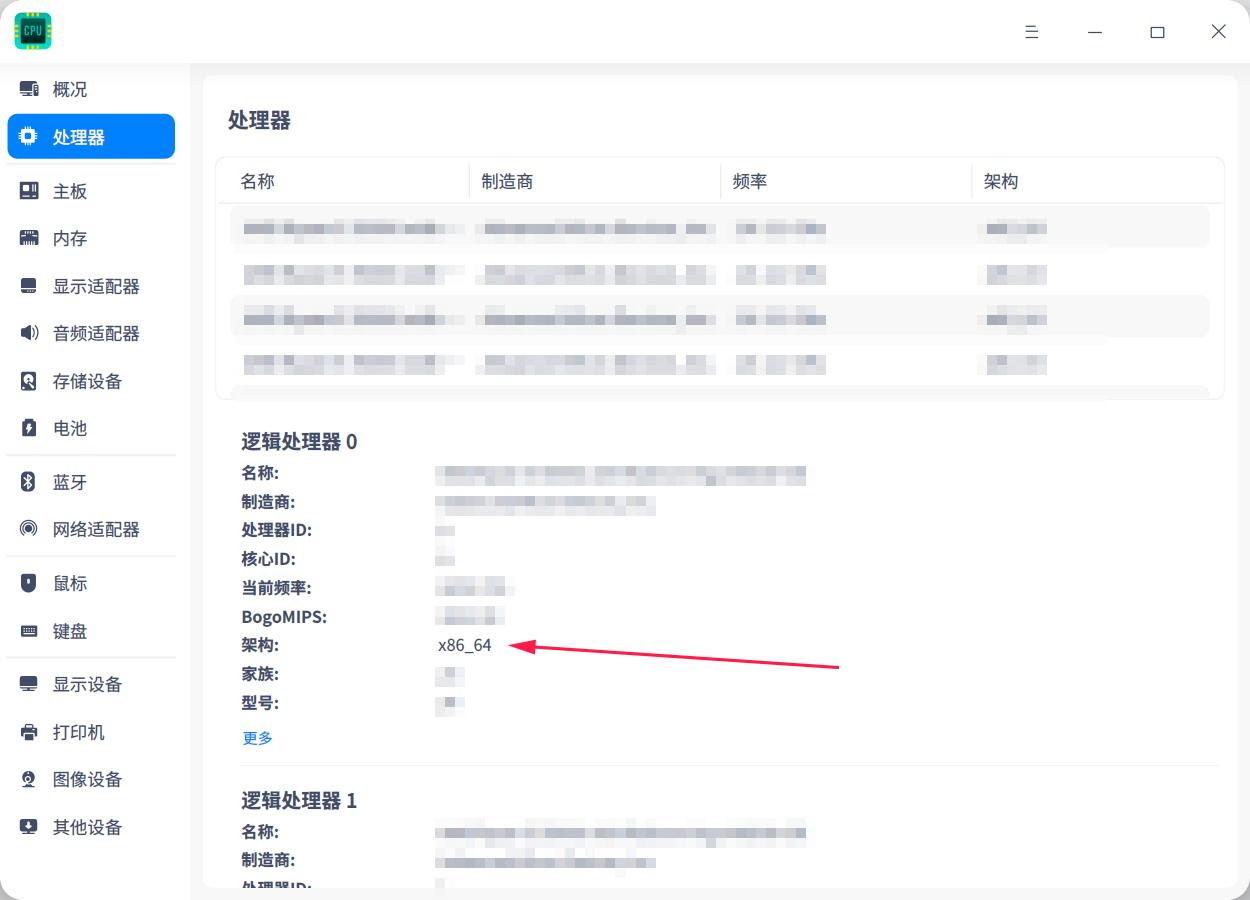The height and width of the screenshot is (900, 1250).
Task: Click the 键盘 sidebar entry
Action: coord(69,631)
